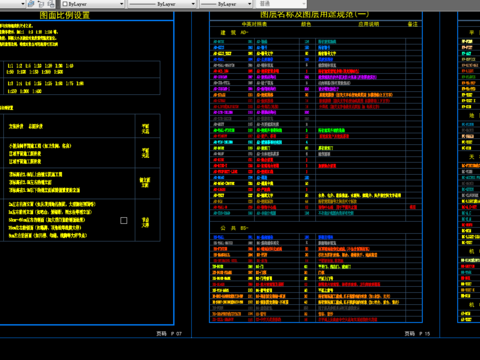Open the linetype ByLayer dropdown
Image resolution: width=480 pixels, height=360 pixels.
[x=162, y=4]
